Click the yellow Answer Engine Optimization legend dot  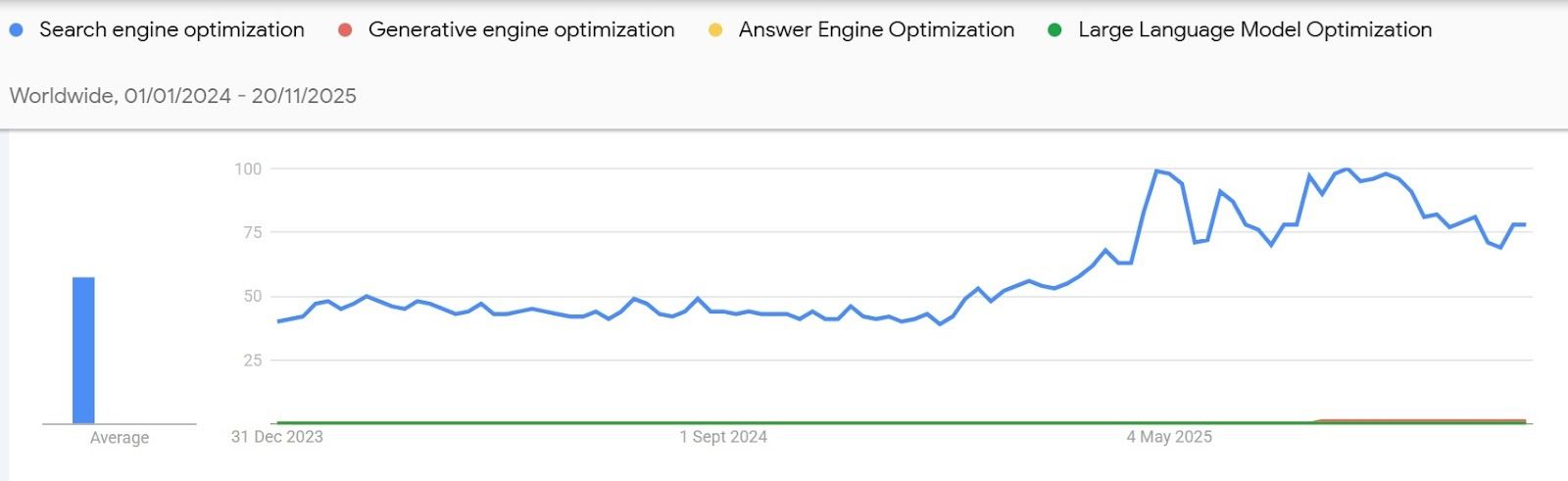[715, 30]
